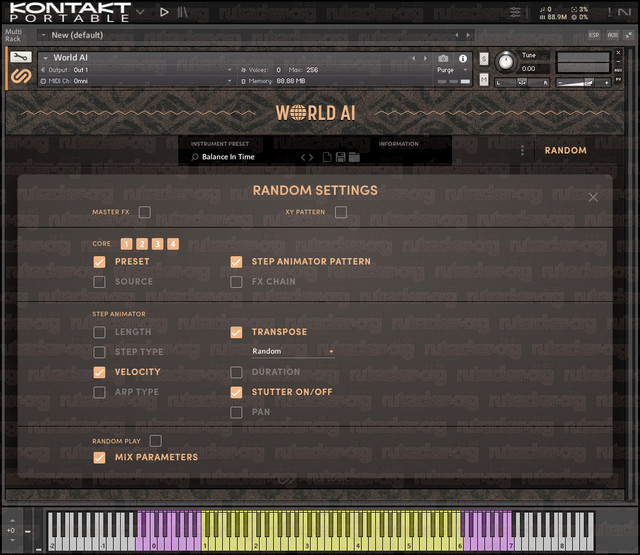640x555 pixels.
Task: Click the Tune knob
Action: tap(506, 62)
